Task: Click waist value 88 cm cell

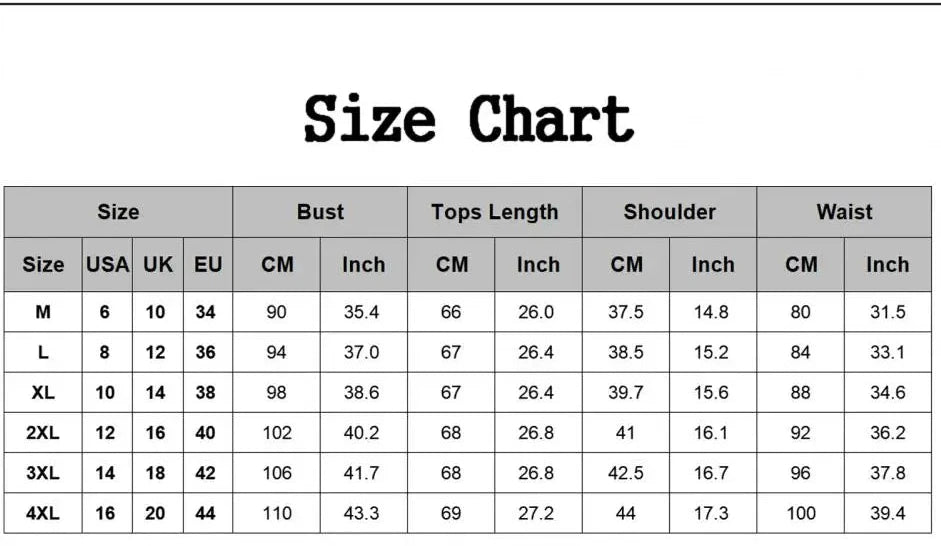Action: (801, 392)
